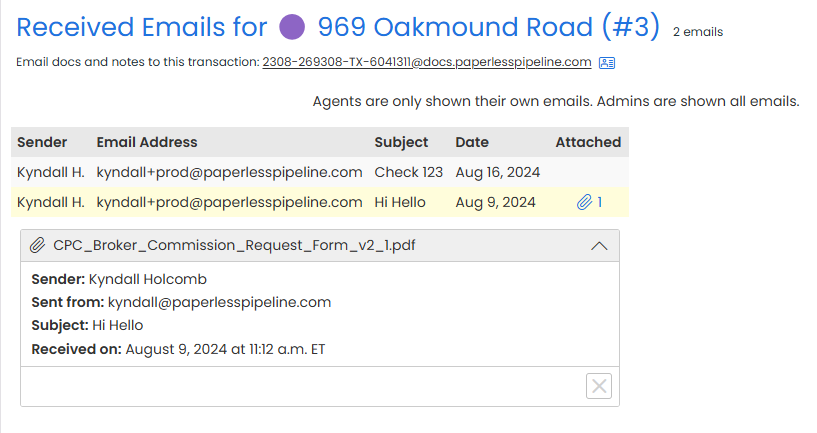Collapse the attachment panel with the chevron
Viewport: 817px width, 433px height.
click(599, 246)
